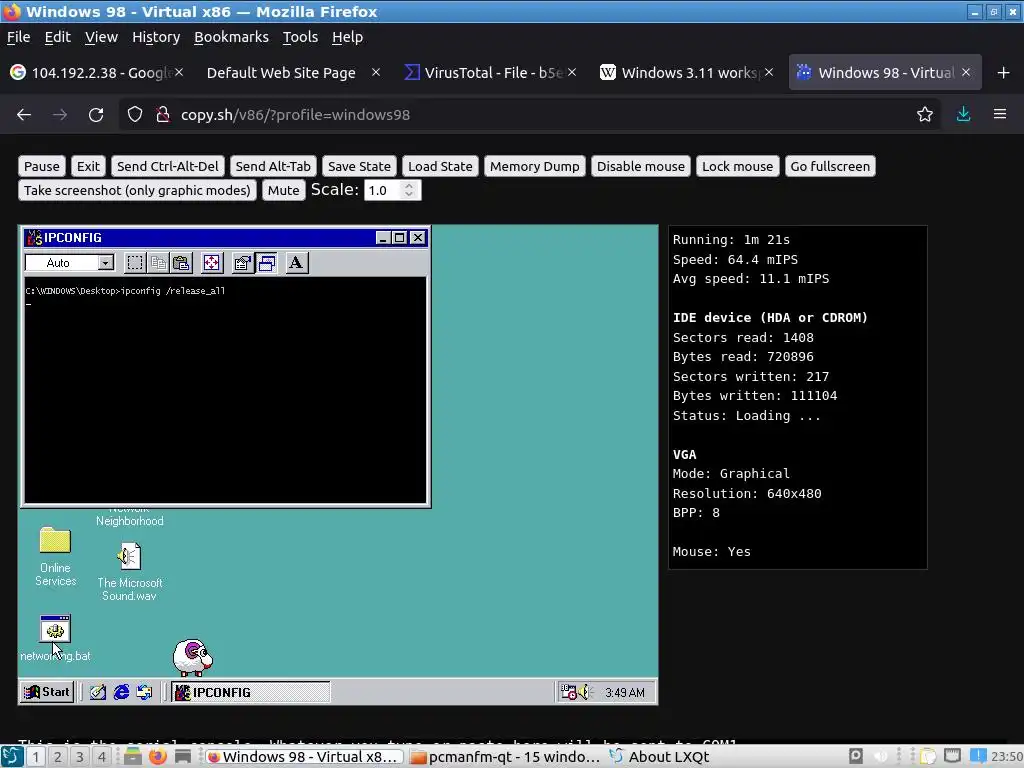
Task: Click the Copy icon in IPCONFIG toolbar
Action: coord(158,263)
